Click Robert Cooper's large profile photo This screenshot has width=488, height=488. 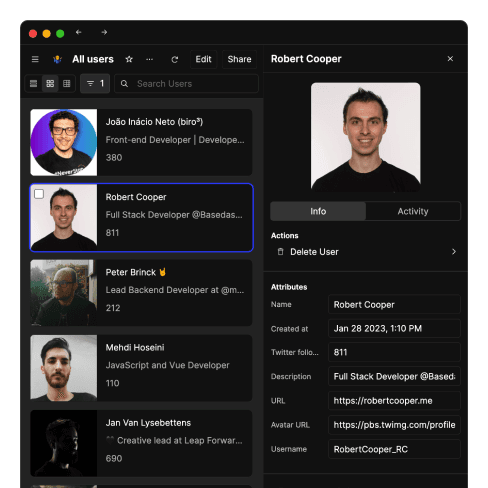point(365,137)
